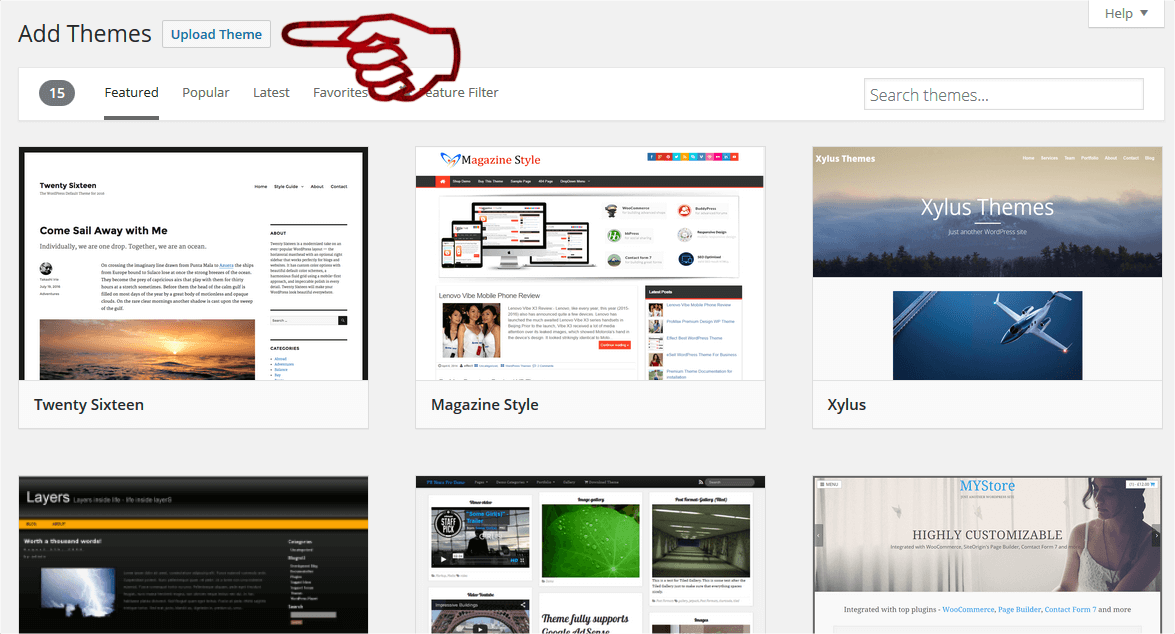Viewport: 1175px width, 634px height.
Task: Show the Latest themes tab
Action: (271, 93)
